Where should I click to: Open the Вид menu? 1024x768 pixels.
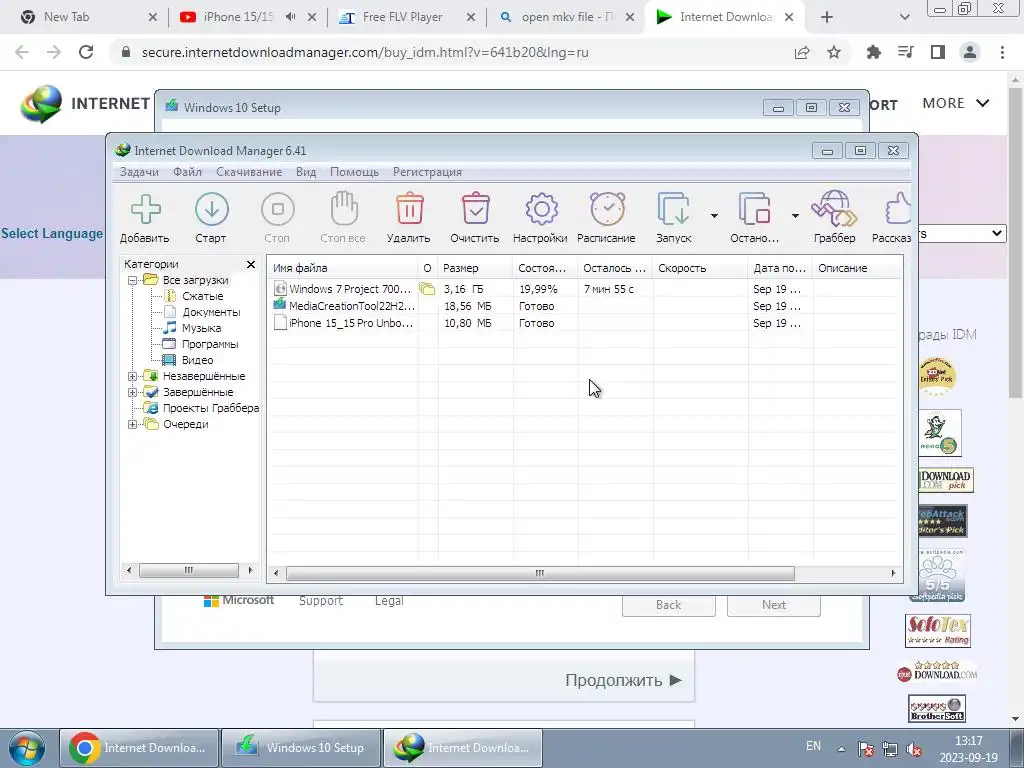[306, 172]
